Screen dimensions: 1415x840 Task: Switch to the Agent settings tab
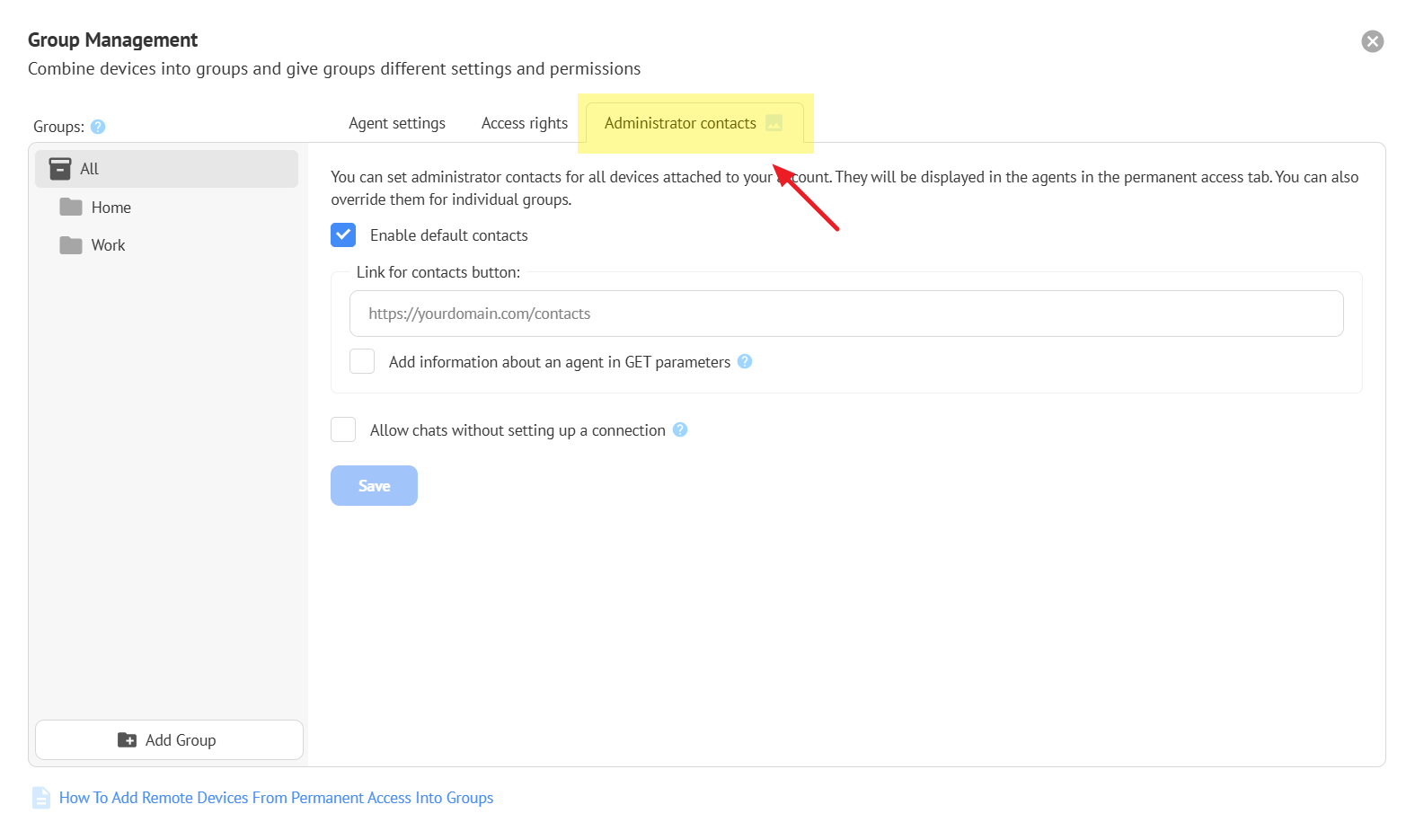pos(397,123)
